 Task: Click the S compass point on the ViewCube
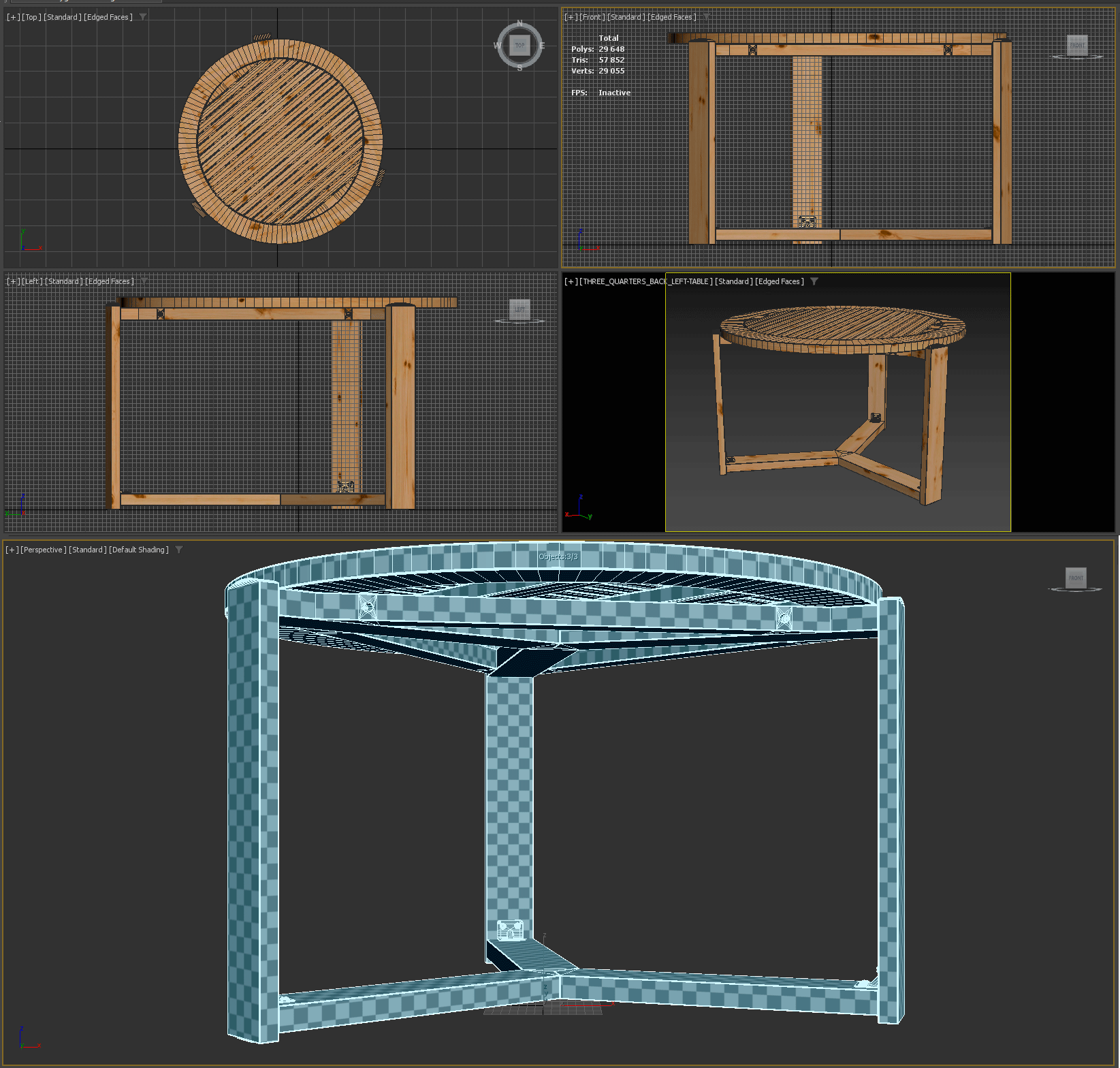519,68
